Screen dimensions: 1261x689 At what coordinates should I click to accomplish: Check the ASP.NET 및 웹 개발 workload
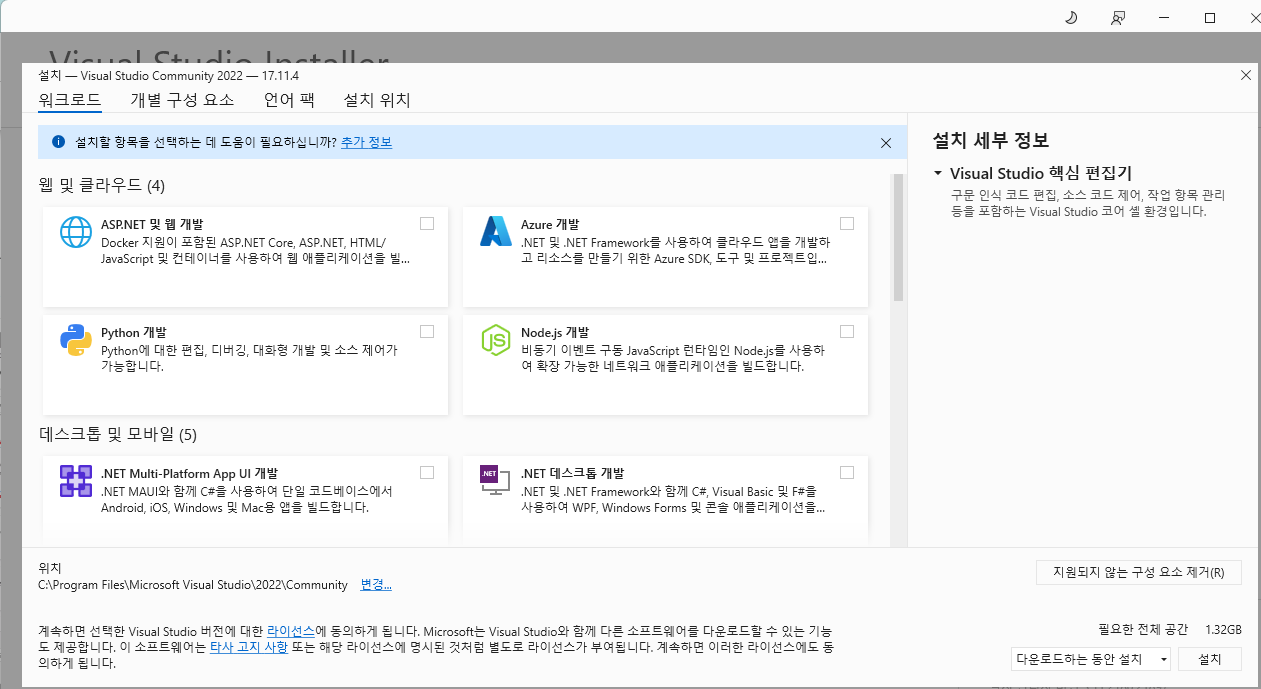pos(427,223)
